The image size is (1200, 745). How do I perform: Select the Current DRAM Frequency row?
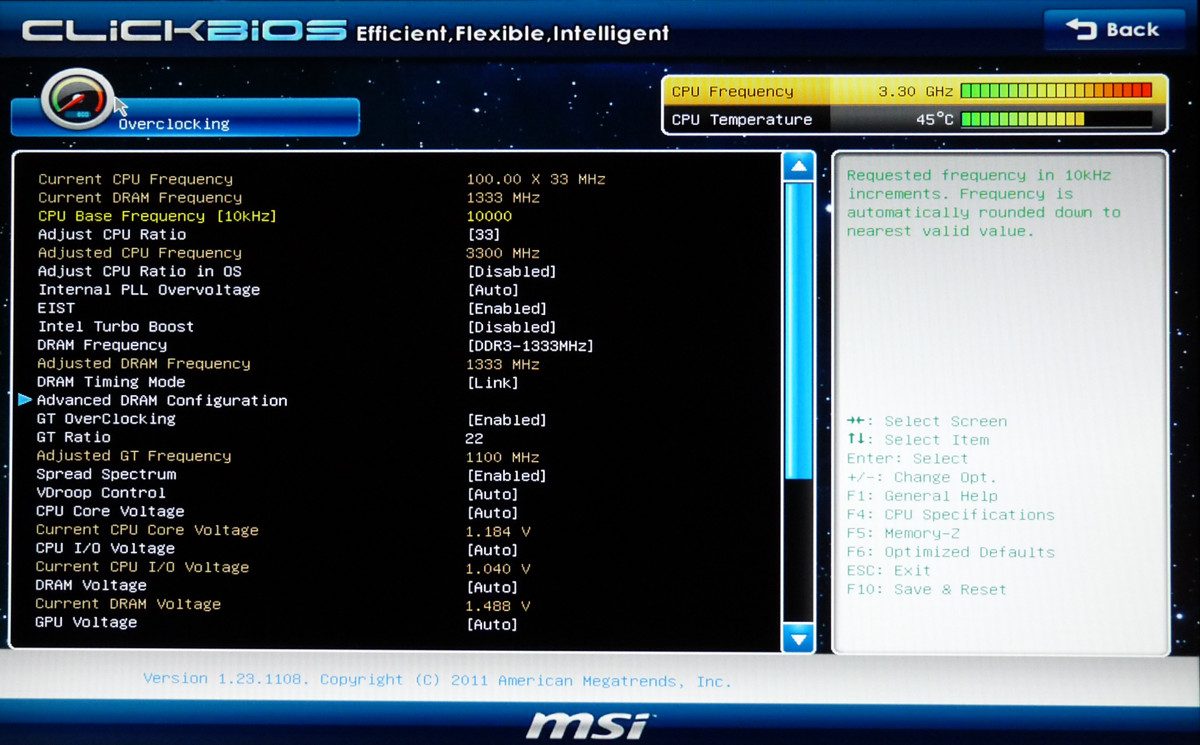[289, 198]
